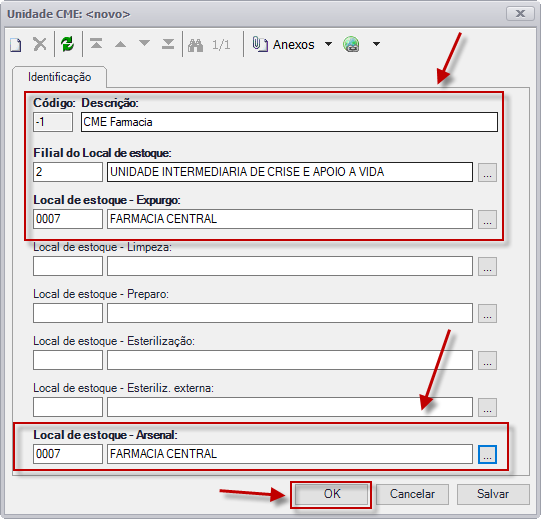Click Filial name UNIDADE INTERMEDIARIA field

click(290, 172)
